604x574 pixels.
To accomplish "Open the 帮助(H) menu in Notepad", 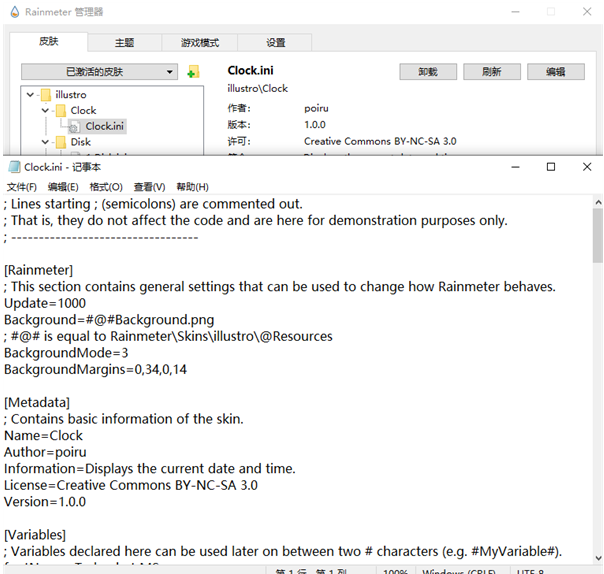I will pyautogui.click(x=192, y=187).
